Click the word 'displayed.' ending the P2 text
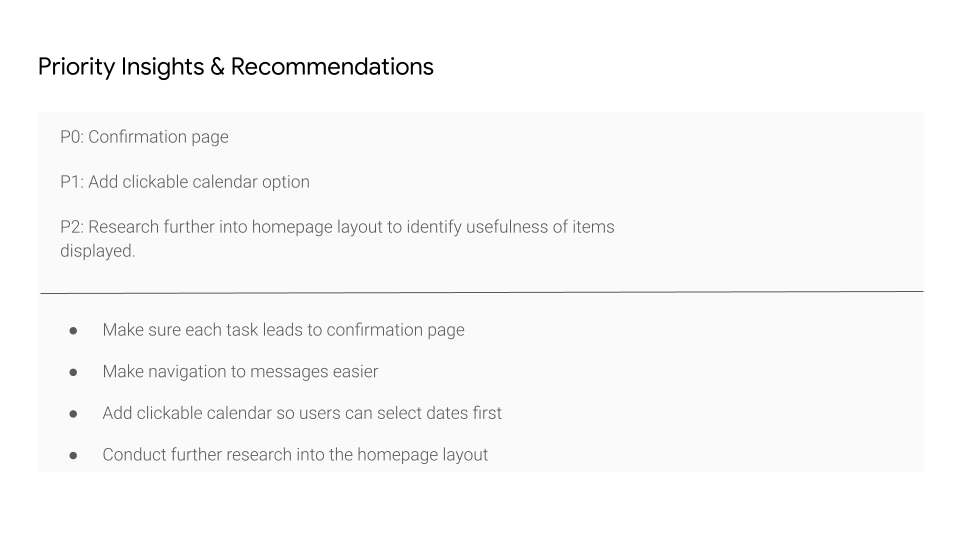 coord(97,251)
